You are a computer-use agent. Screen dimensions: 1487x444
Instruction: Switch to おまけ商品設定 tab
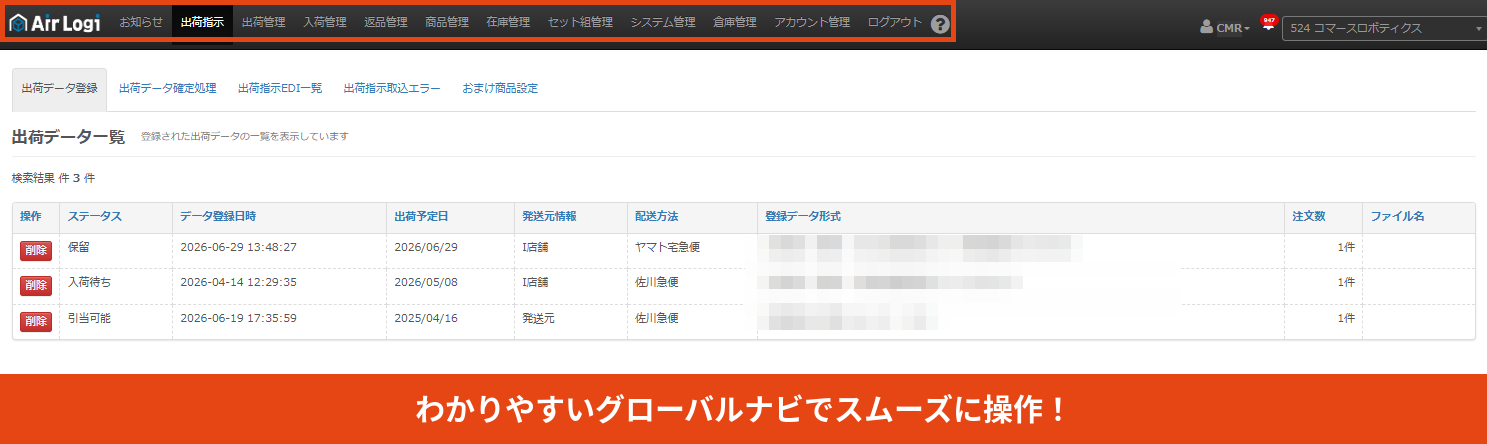pos(500,88)
